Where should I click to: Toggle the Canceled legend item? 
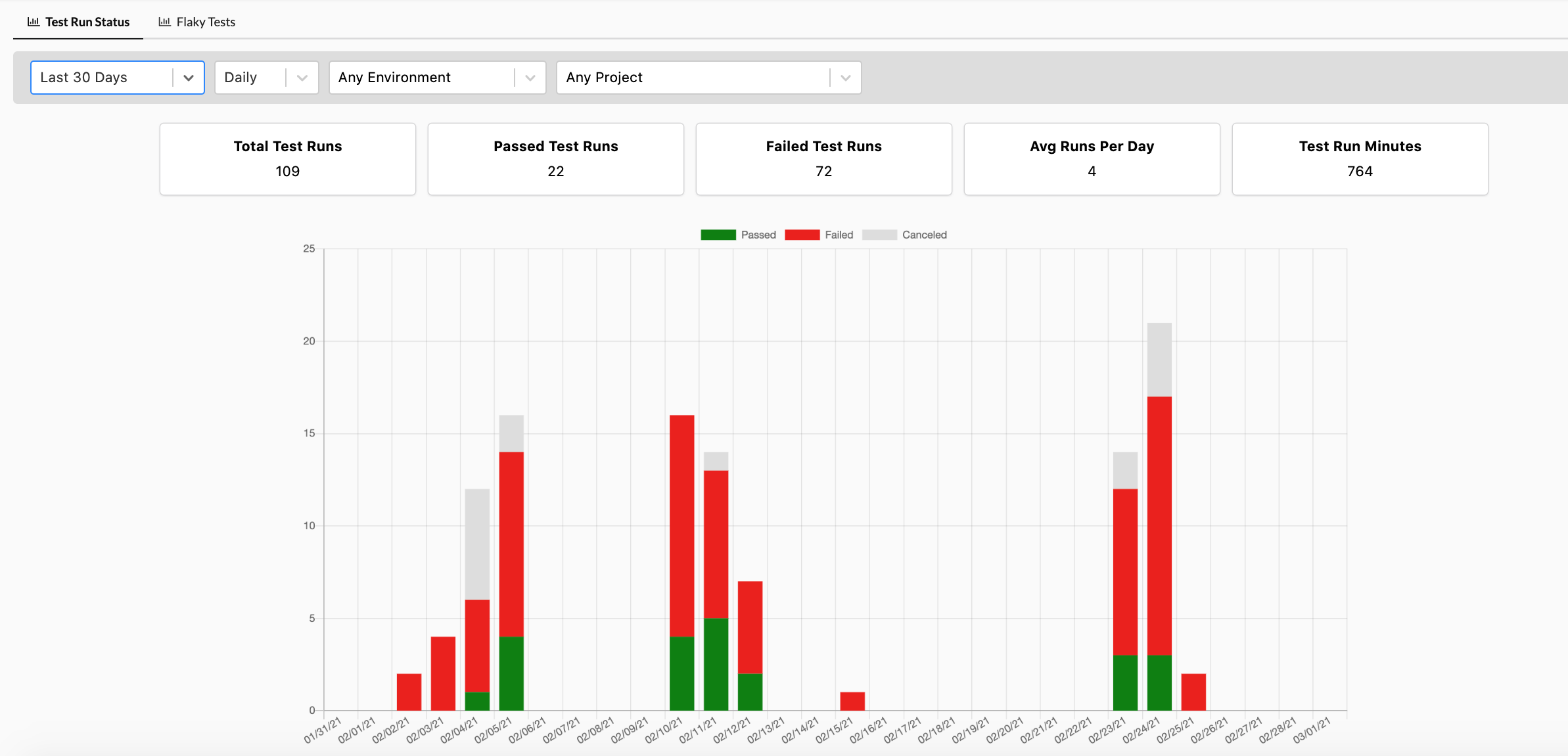[x=924, y=235]
